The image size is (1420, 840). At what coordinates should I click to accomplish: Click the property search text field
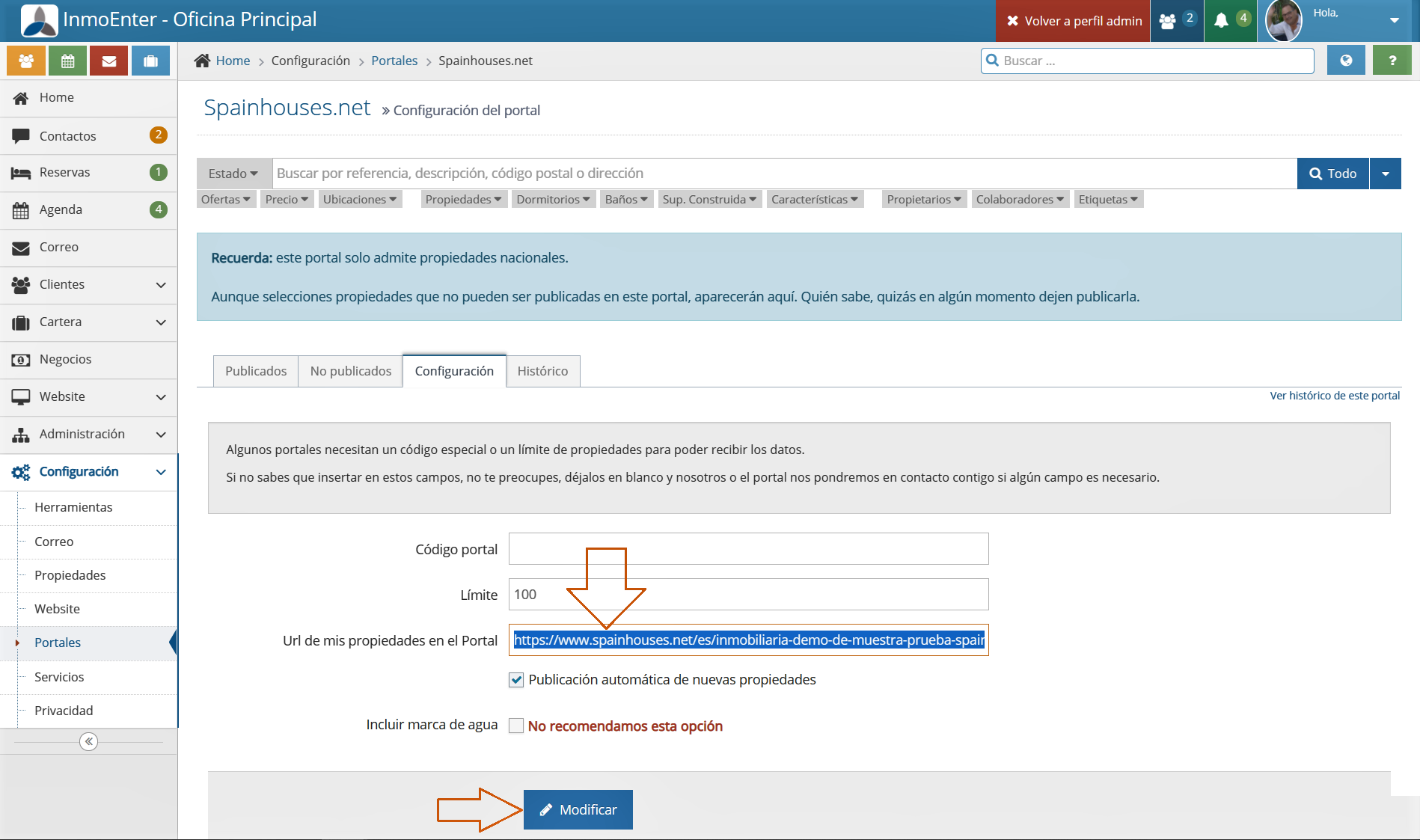[x=784, y=174]
